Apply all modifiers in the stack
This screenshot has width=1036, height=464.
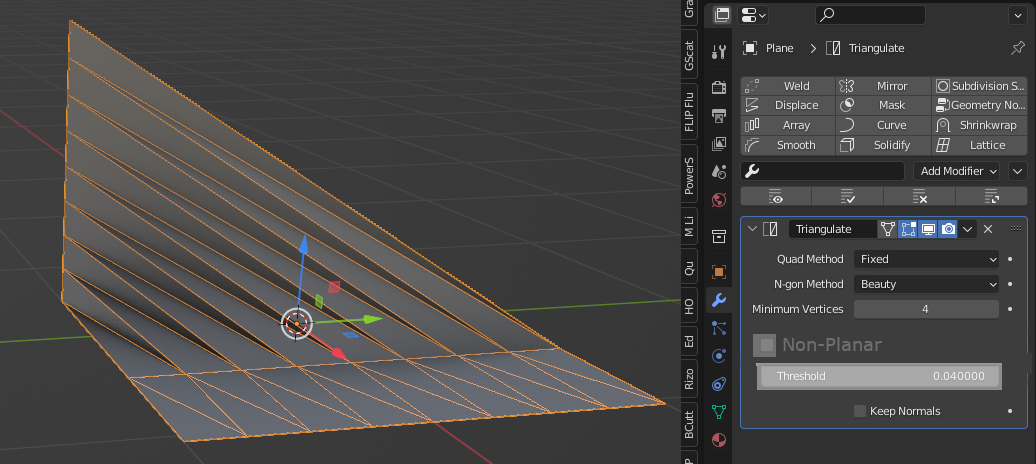tap(848, 196)
